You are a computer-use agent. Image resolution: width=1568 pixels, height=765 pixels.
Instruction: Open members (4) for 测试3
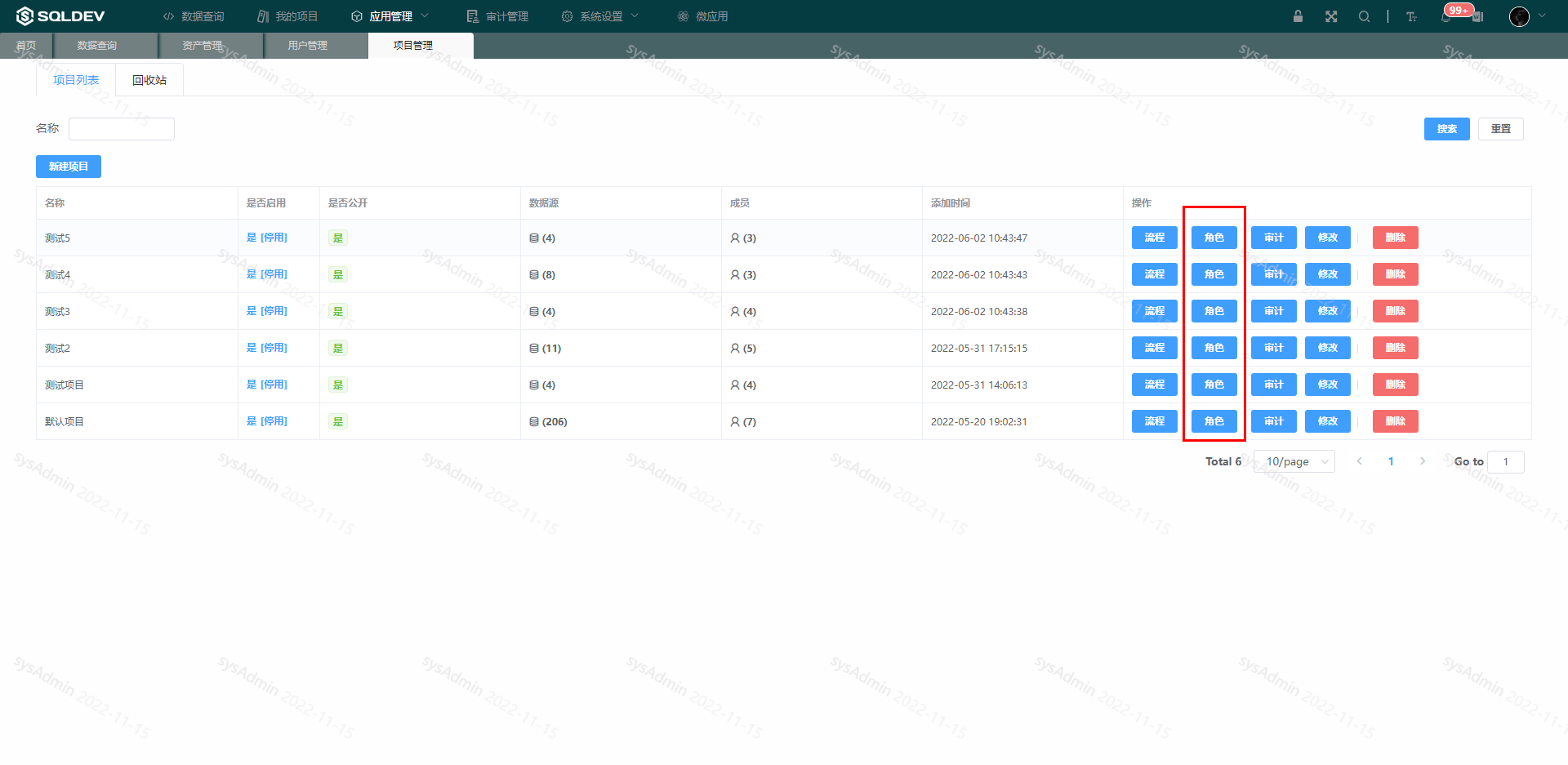[x=743, y=312]
